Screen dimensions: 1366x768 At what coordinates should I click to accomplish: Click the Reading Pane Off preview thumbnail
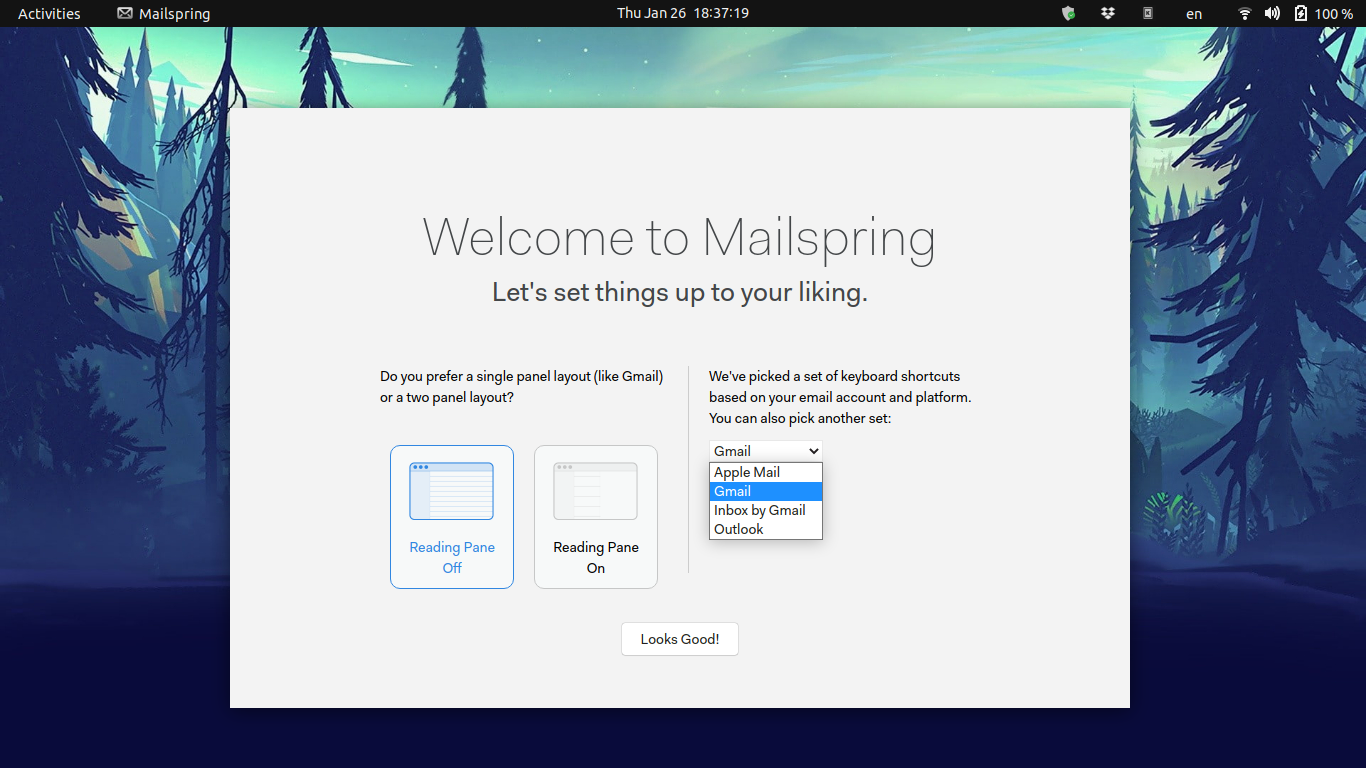452,490
